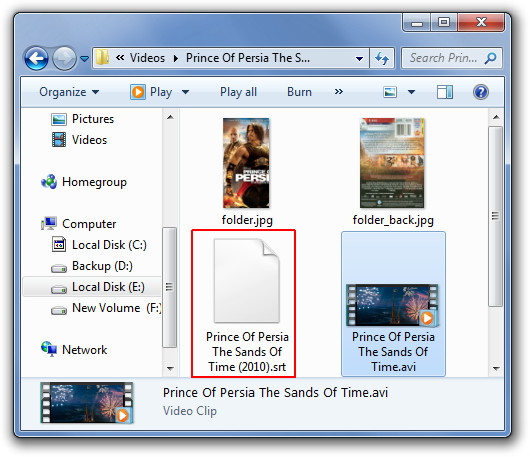Click the current folder breadcrumb Prince Of Persia
Screen dimensions: 530x457
248,58
